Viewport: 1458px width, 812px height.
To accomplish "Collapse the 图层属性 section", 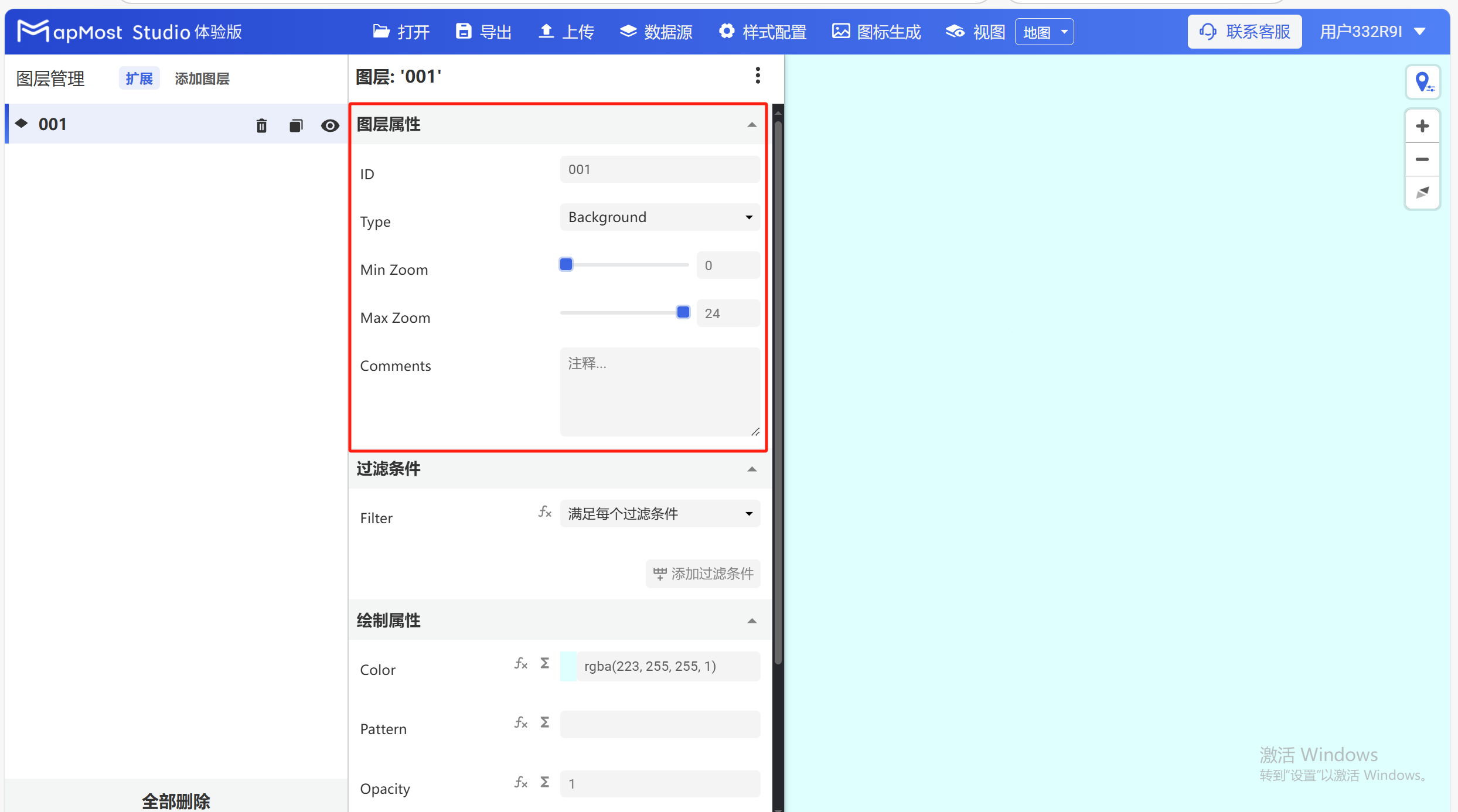I will point(752,124).
